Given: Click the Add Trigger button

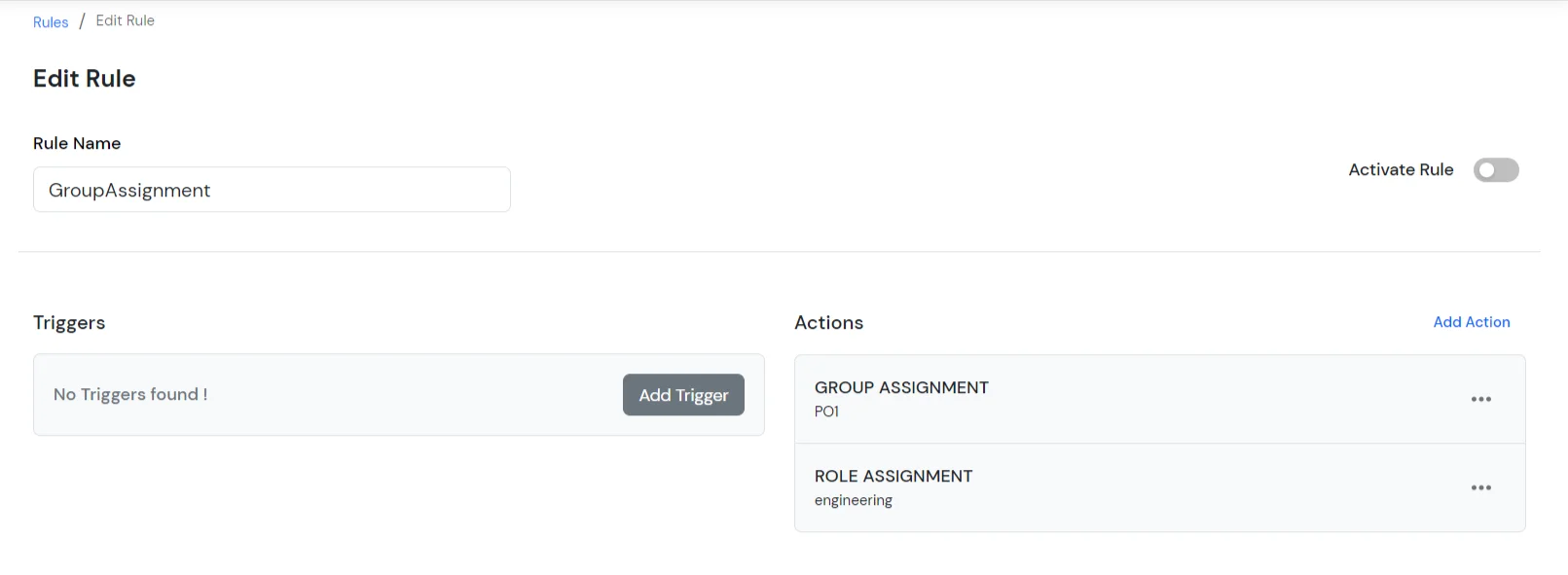Looking at the screenshot, I should click(682, 394).
